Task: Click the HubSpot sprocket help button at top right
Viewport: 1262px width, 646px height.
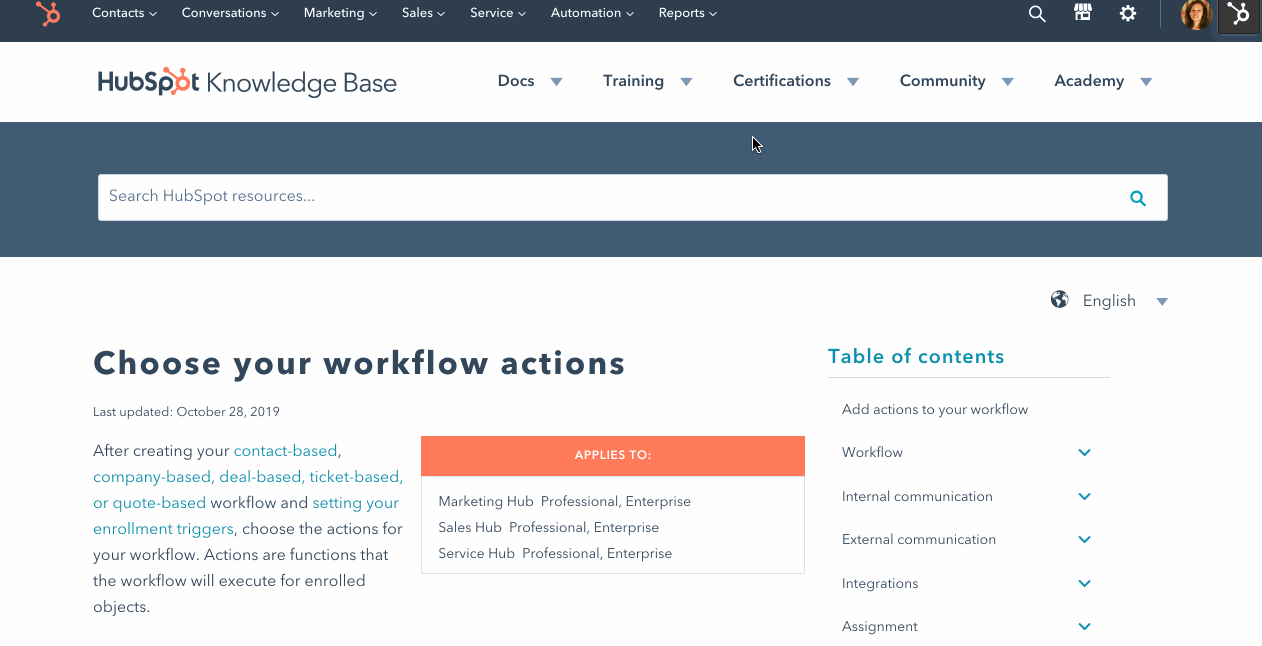Action: [1239, 14]
